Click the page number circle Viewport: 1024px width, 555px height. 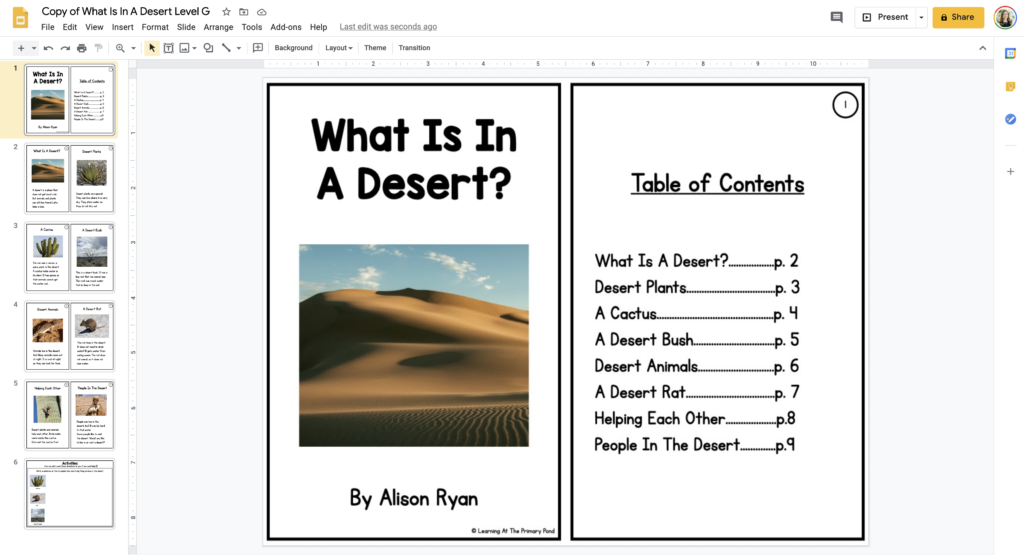point(845,104)
